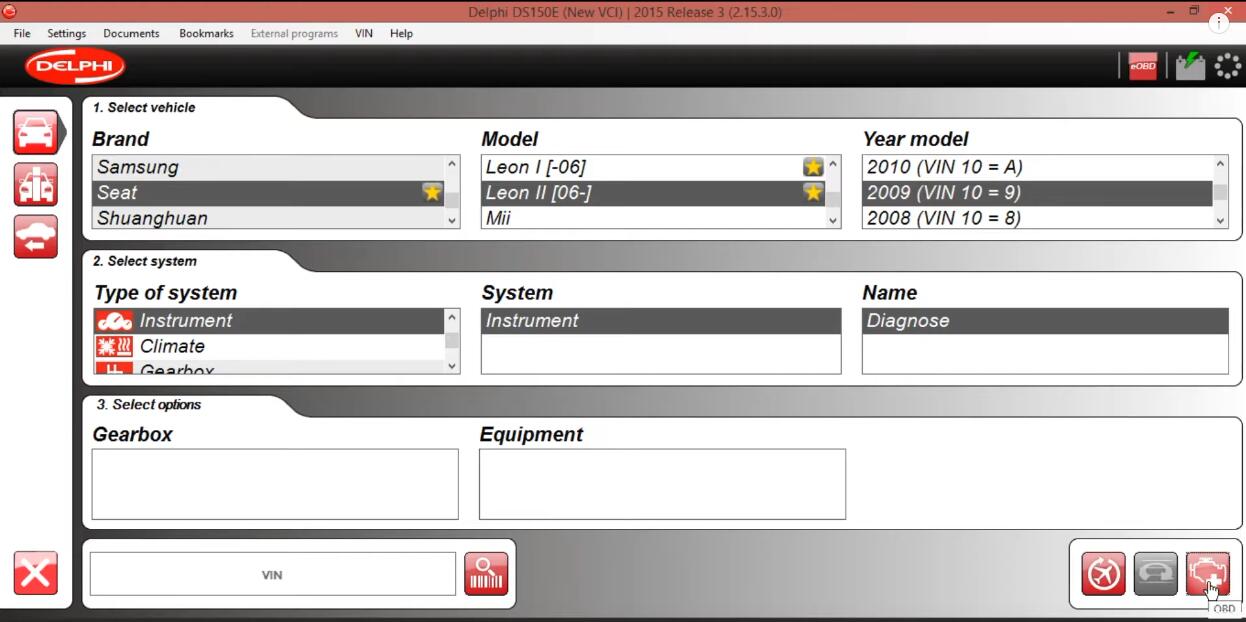The width and height of the screenshot is (1246, 622).
Task: Click the dotted circle status indicator
Action: pyautogui.click(x=1227, y=66)
